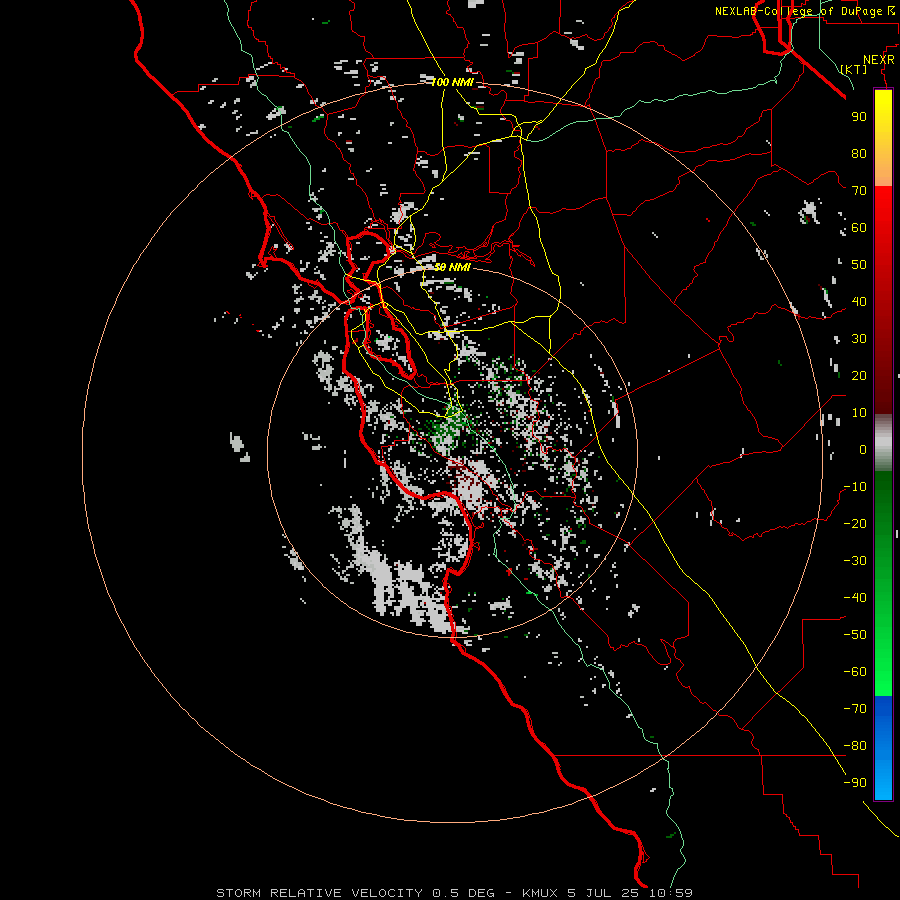
Task: Click the 0 value on velocity scale
Action: [863, 450]
